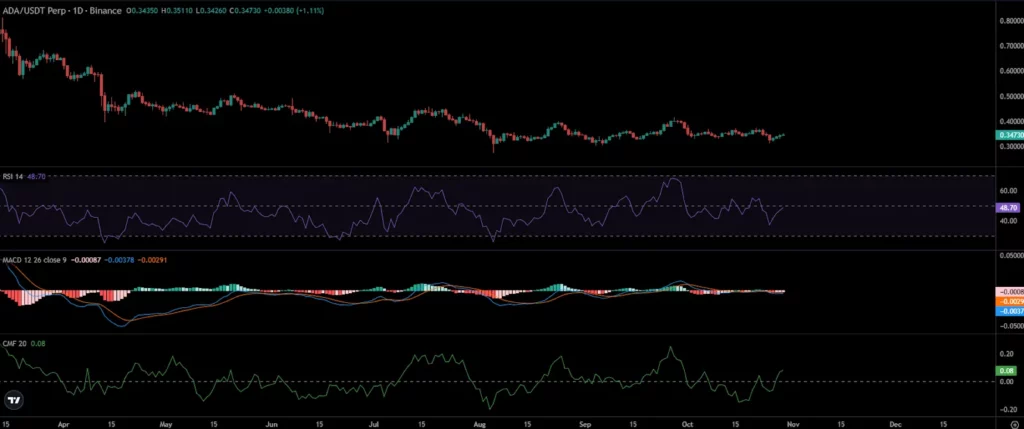Click the 0.70000 price scale label
1024x429 pixels.
click(1011, 46)
